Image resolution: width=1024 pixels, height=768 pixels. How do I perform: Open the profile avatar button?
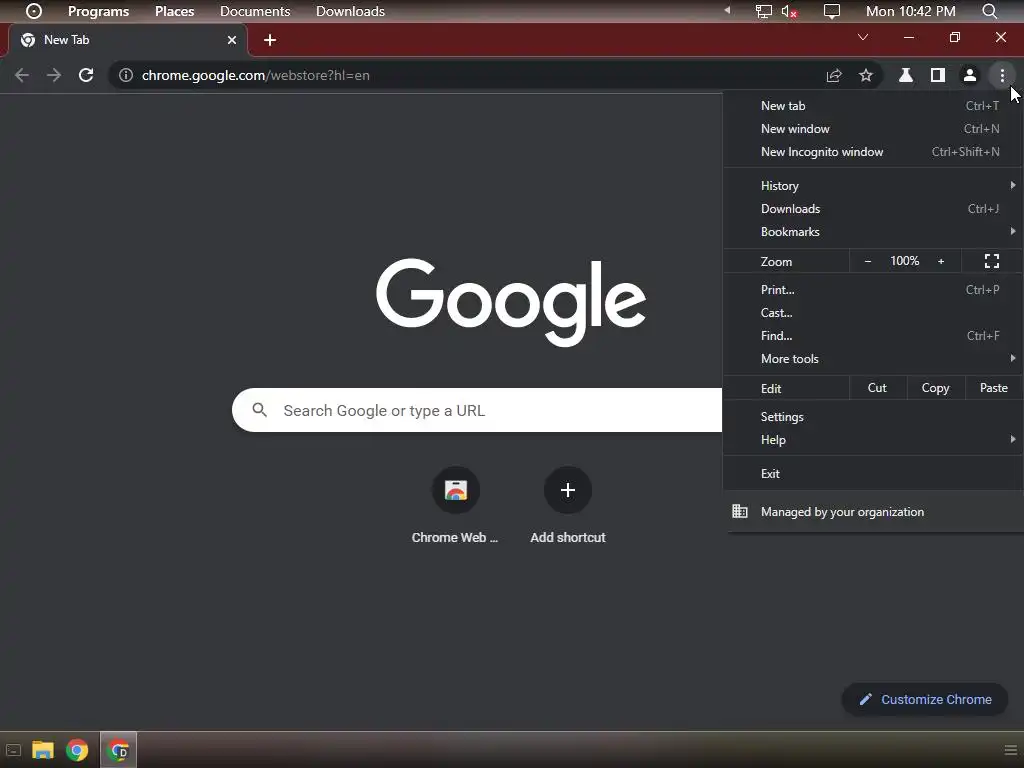coord(970,75)
